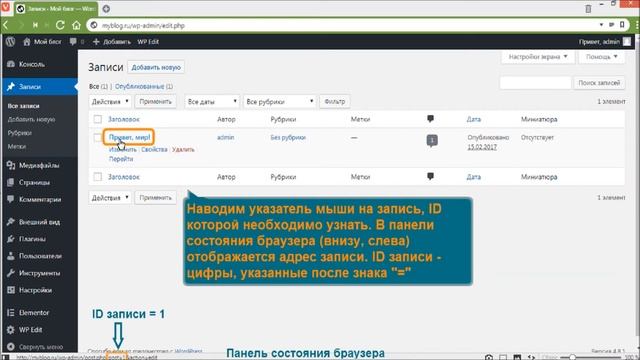Open Записи pin menu in sidebar

39,87
